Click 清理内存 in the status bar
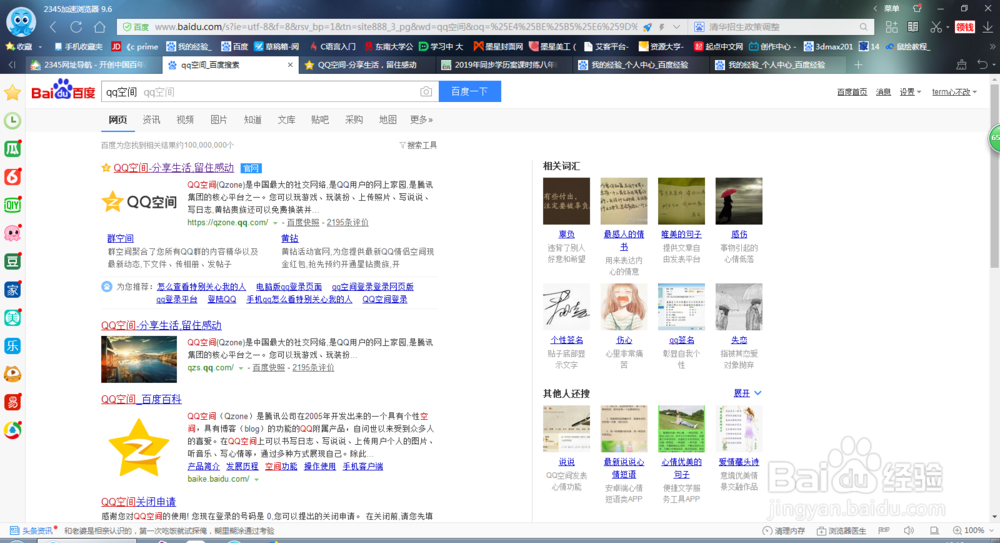The image size is (1000, 543). [x=784, y=530]
